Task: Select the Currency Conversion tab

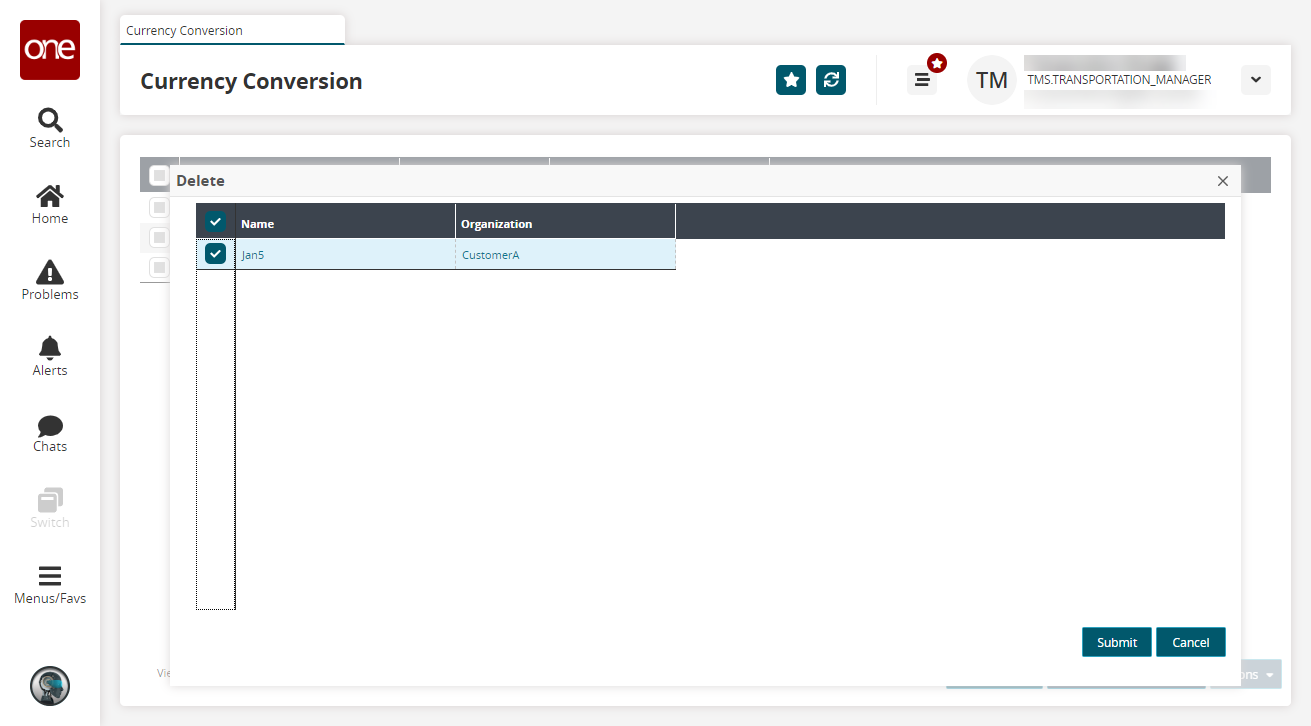Action: point(232,30)
